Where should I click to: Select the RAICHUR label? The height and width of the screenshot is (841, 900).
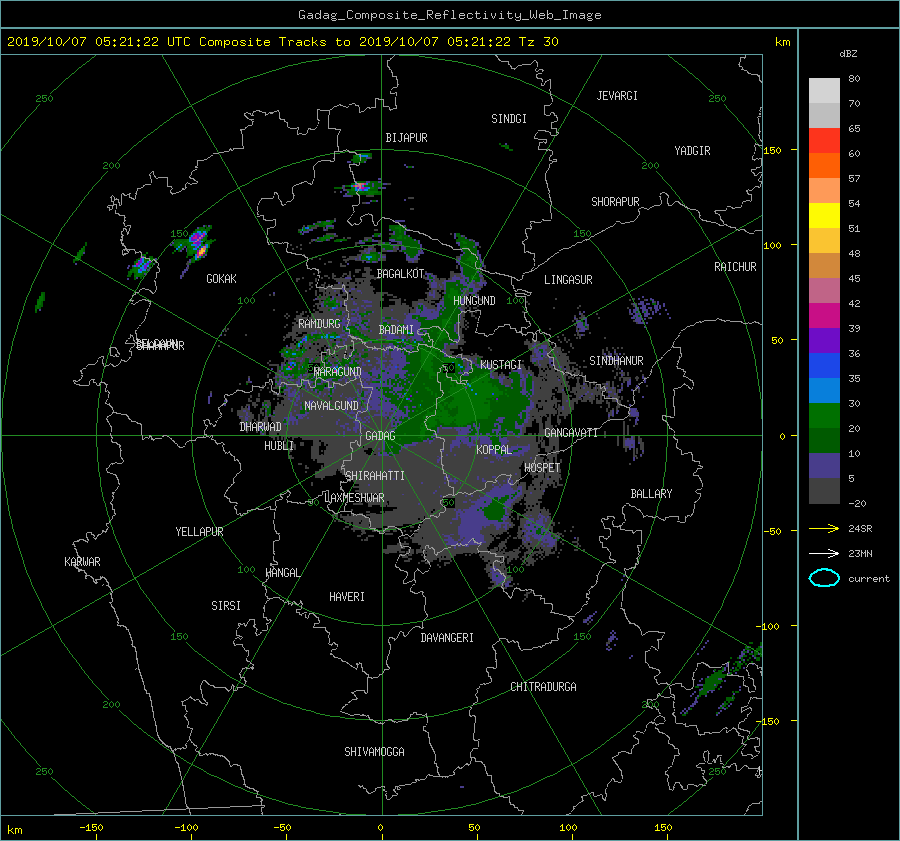735,267
